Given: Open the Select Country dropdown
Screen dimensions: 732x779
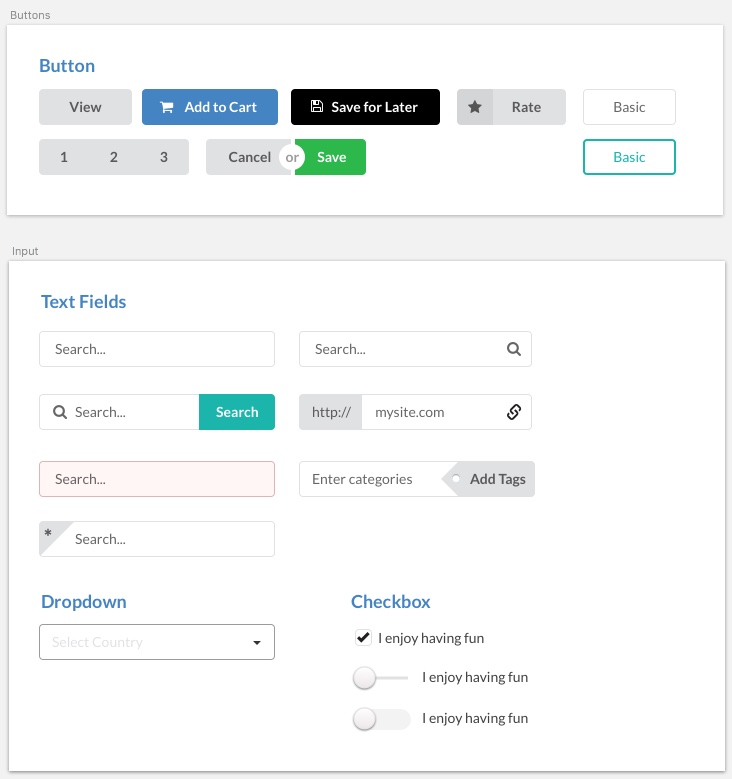Looking at the screenshot, I should 157,642.
